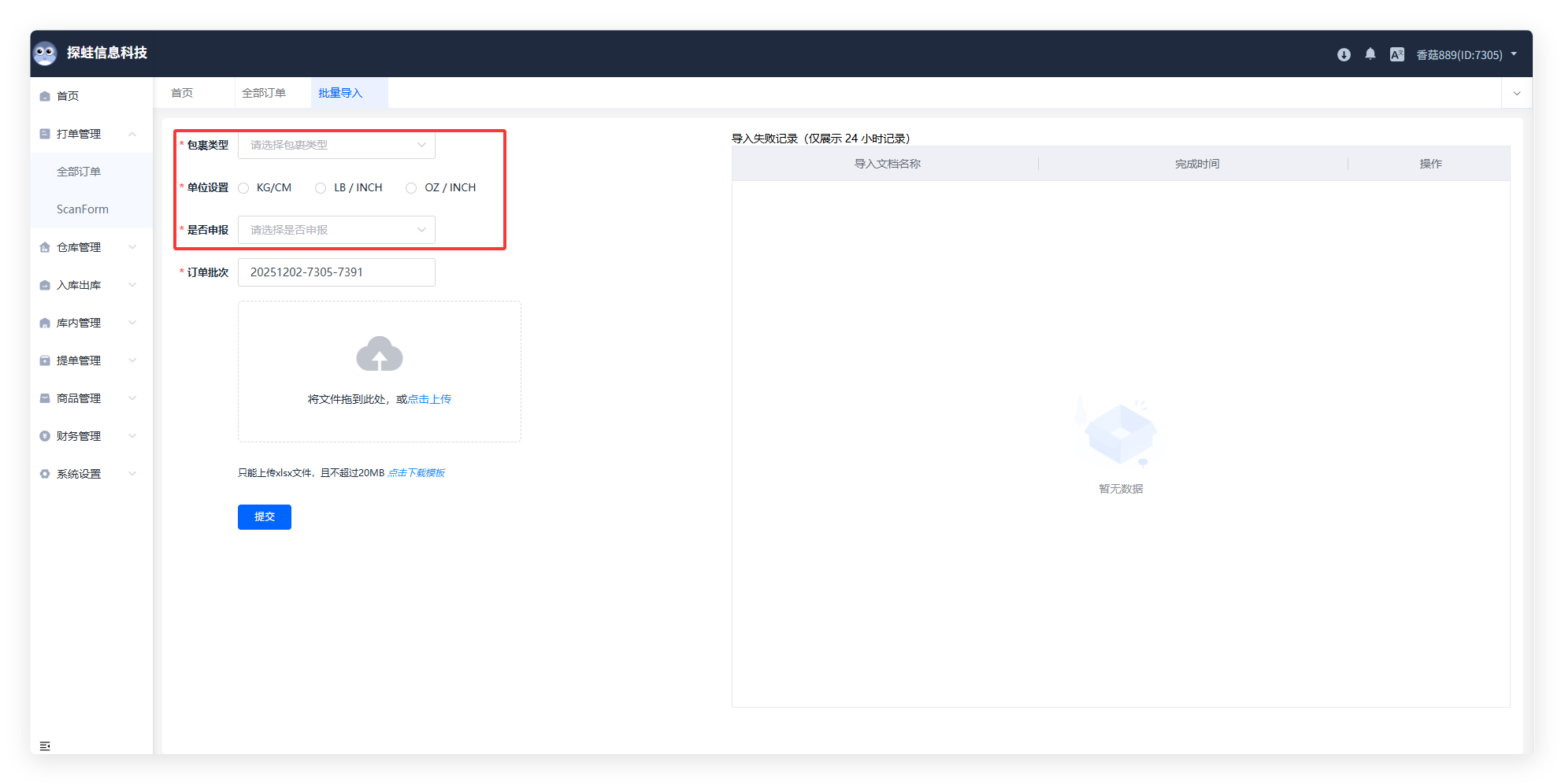
Task: Select the KG/CM unit radio button
Action: point(244,188)
